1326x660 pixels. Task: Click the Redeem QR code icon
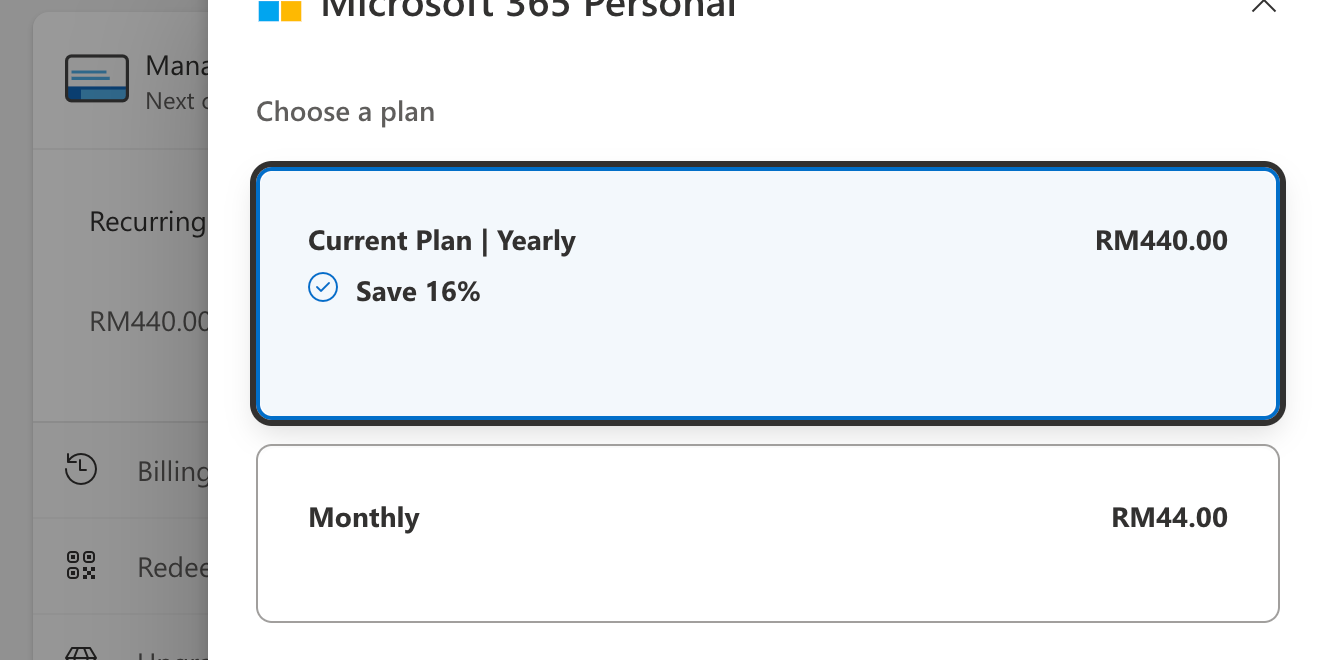pos(81,565)
